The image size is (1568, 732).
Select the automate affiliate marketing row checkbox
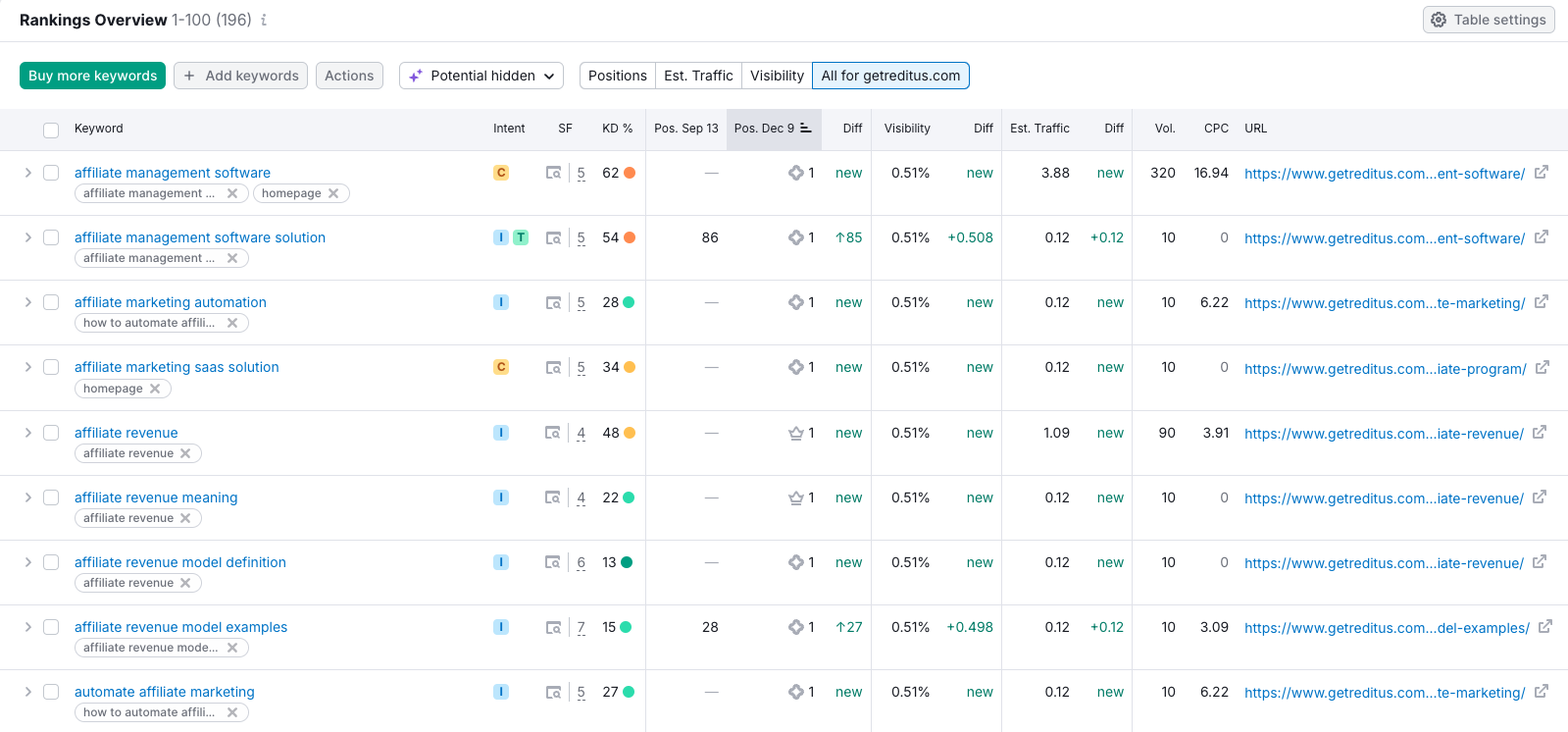[x=51, y=692]
